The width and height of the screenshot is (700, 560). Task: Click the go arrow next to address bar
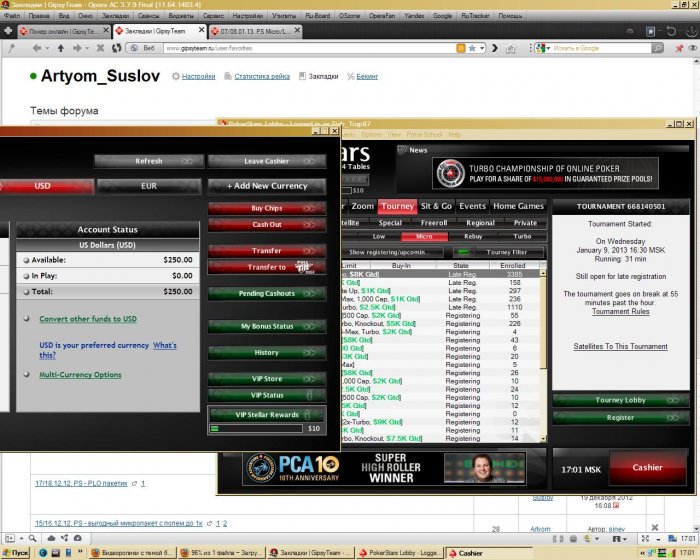click(x=495, y=48)
